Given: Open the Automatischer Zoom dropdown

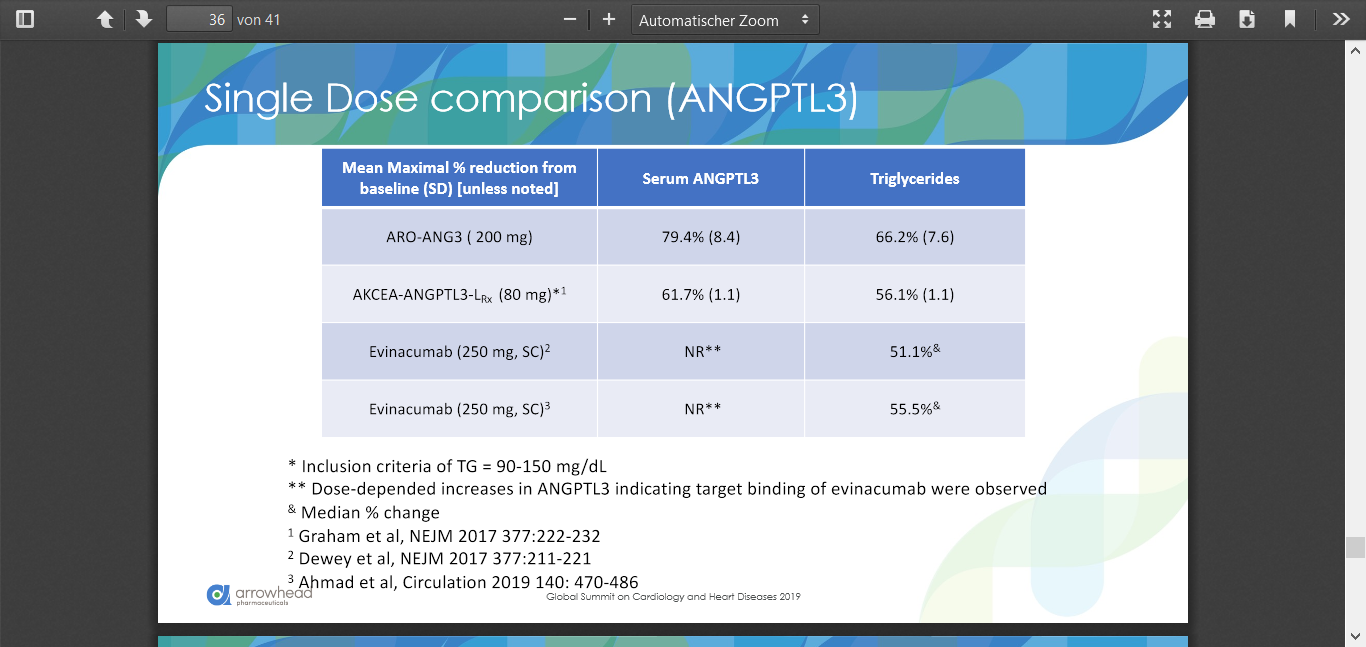Looking at the screenshot, I should tap(725, 19).
